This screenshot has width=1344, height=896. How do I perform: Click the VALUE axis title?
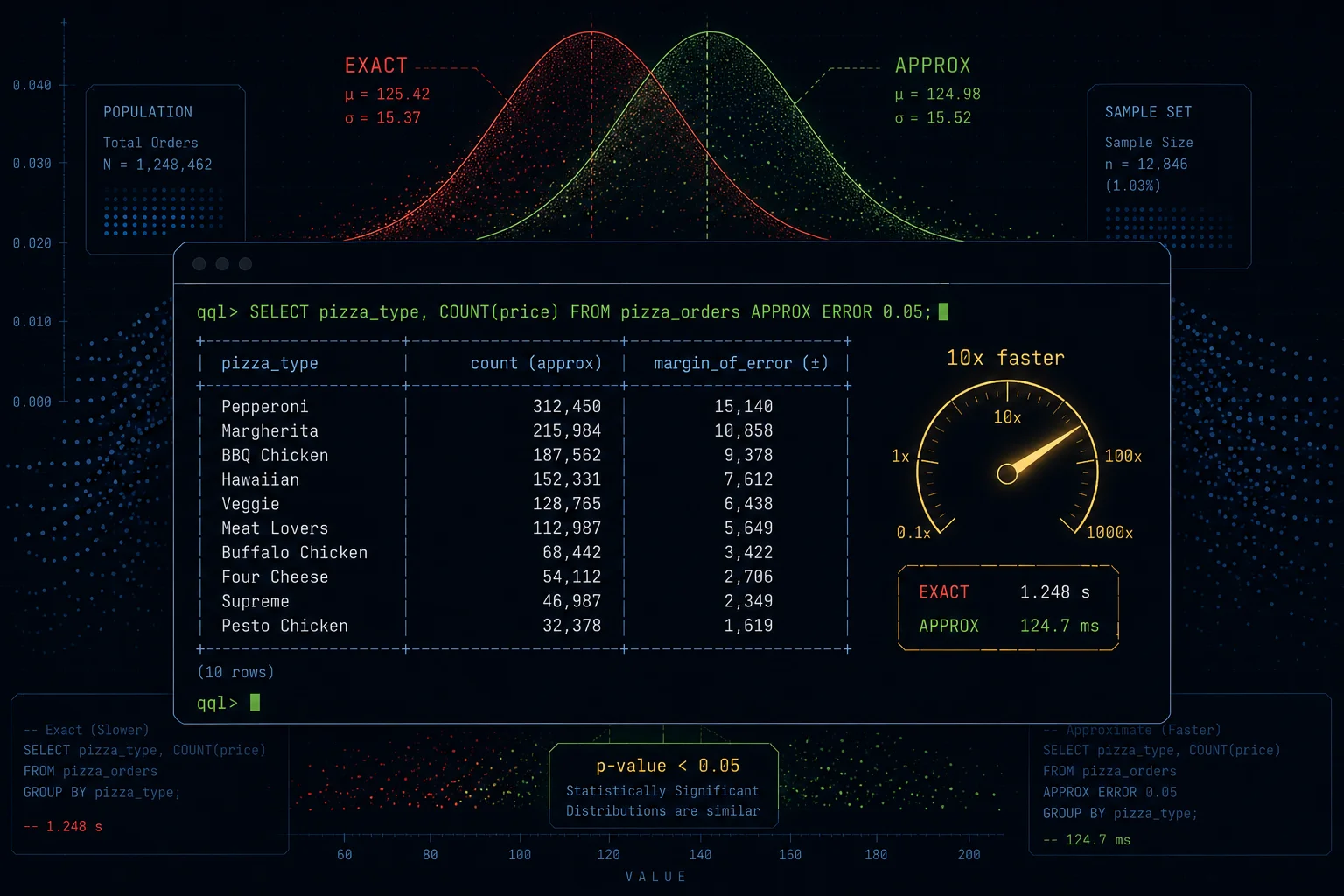tap(656, 876)
